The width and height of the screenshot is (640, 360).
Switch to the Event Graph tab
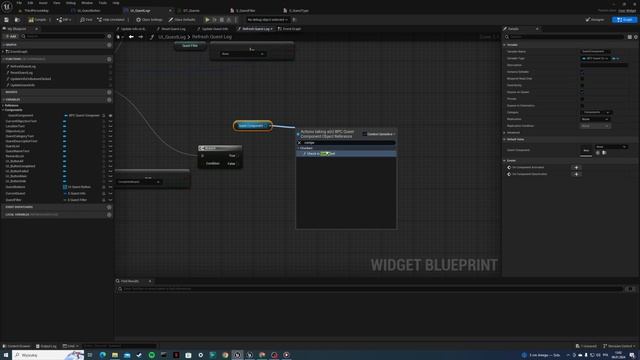[289, 29]
